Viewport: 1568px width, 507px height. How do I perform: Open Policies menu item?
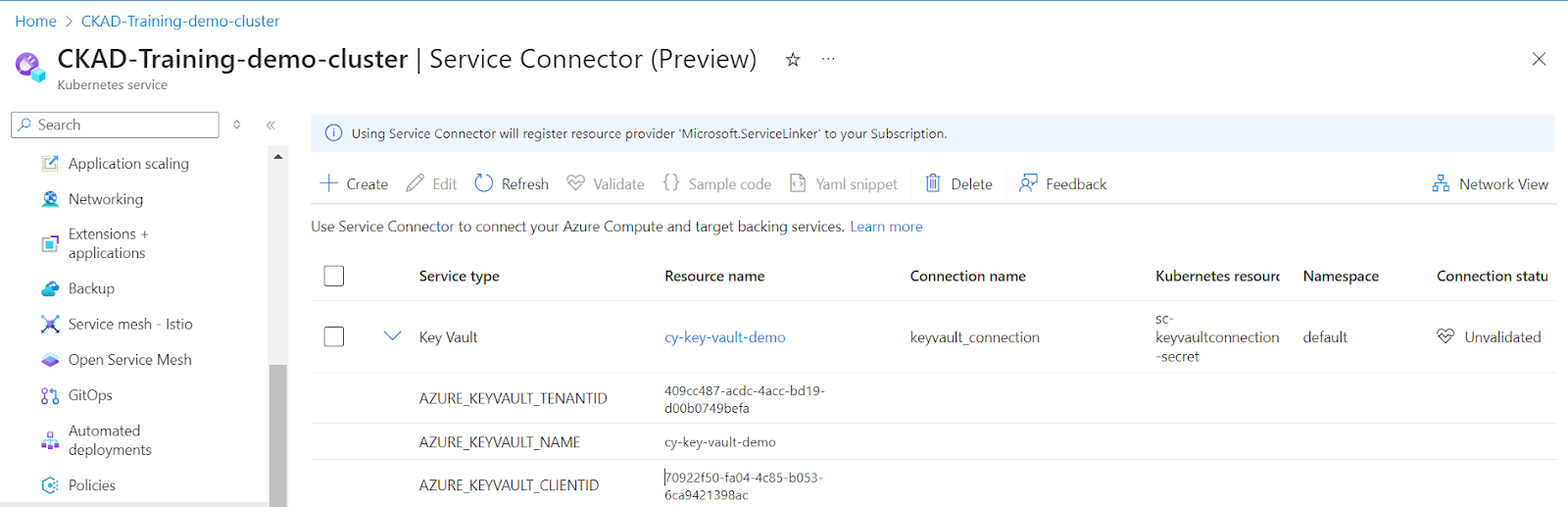pos(92,485)
